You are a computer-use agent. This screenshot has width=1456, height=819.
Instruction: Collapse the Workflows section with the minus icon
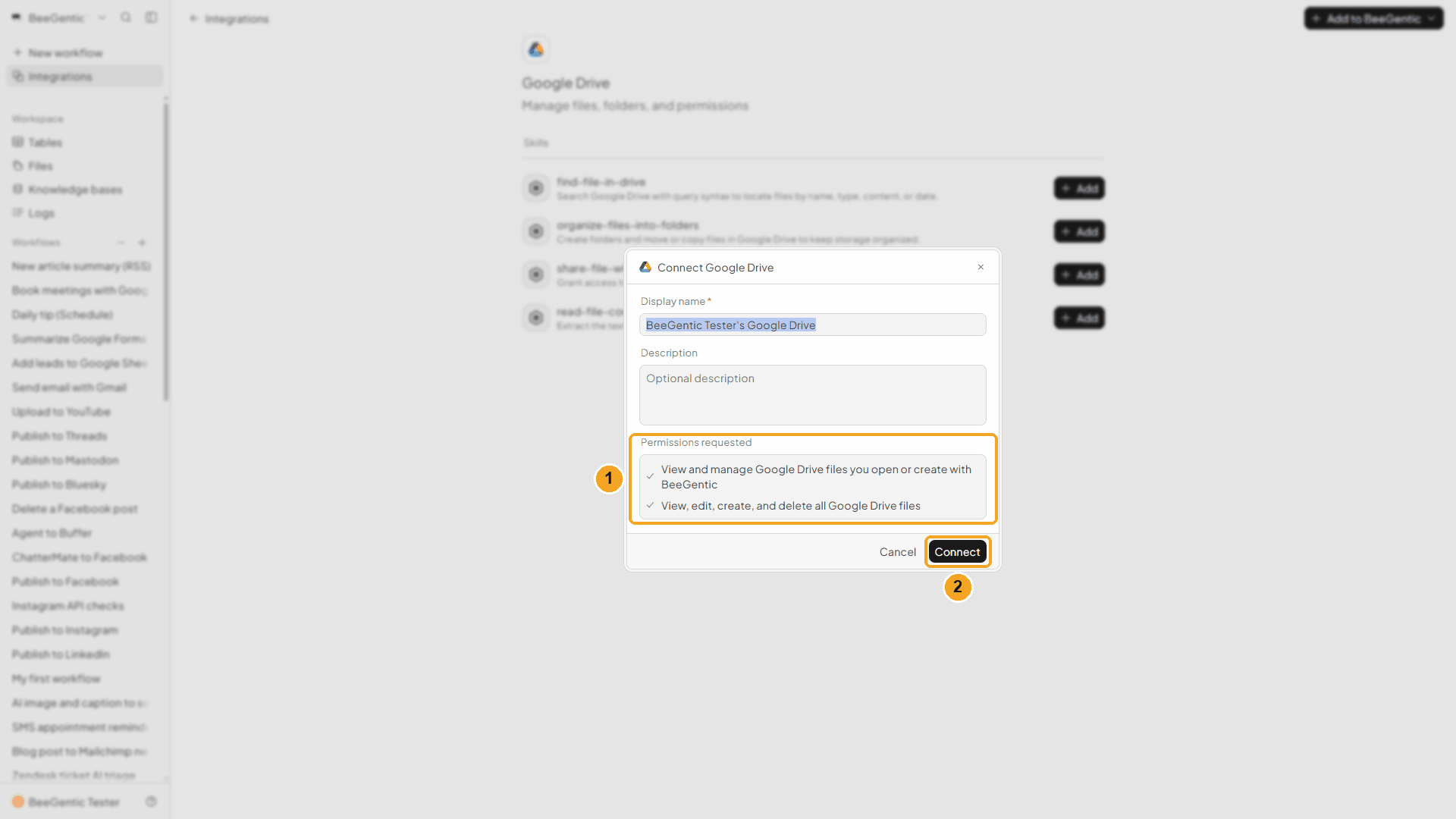point(121,243)
